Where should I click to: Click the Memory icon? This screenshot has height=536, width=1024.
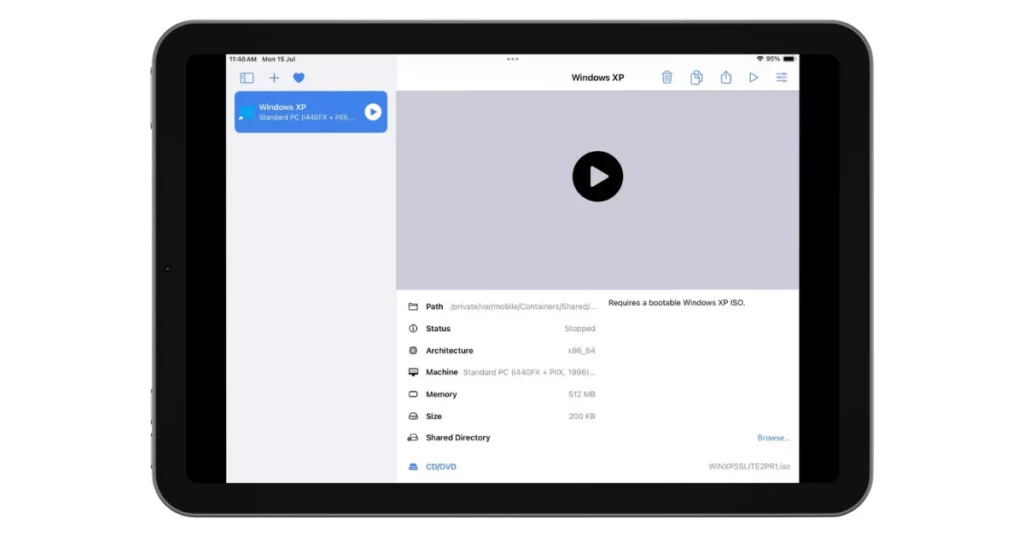(x=413, y=394)
